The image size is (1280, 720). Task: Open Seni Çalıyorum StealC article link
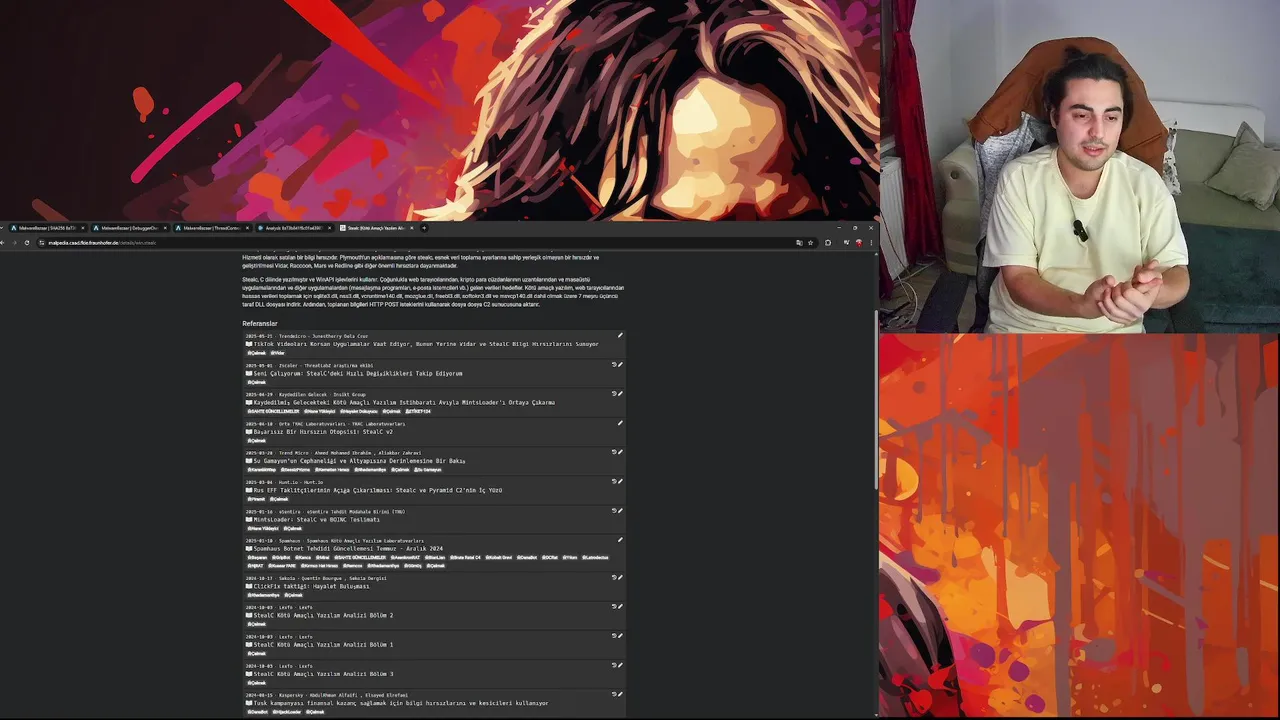[358, 373]
